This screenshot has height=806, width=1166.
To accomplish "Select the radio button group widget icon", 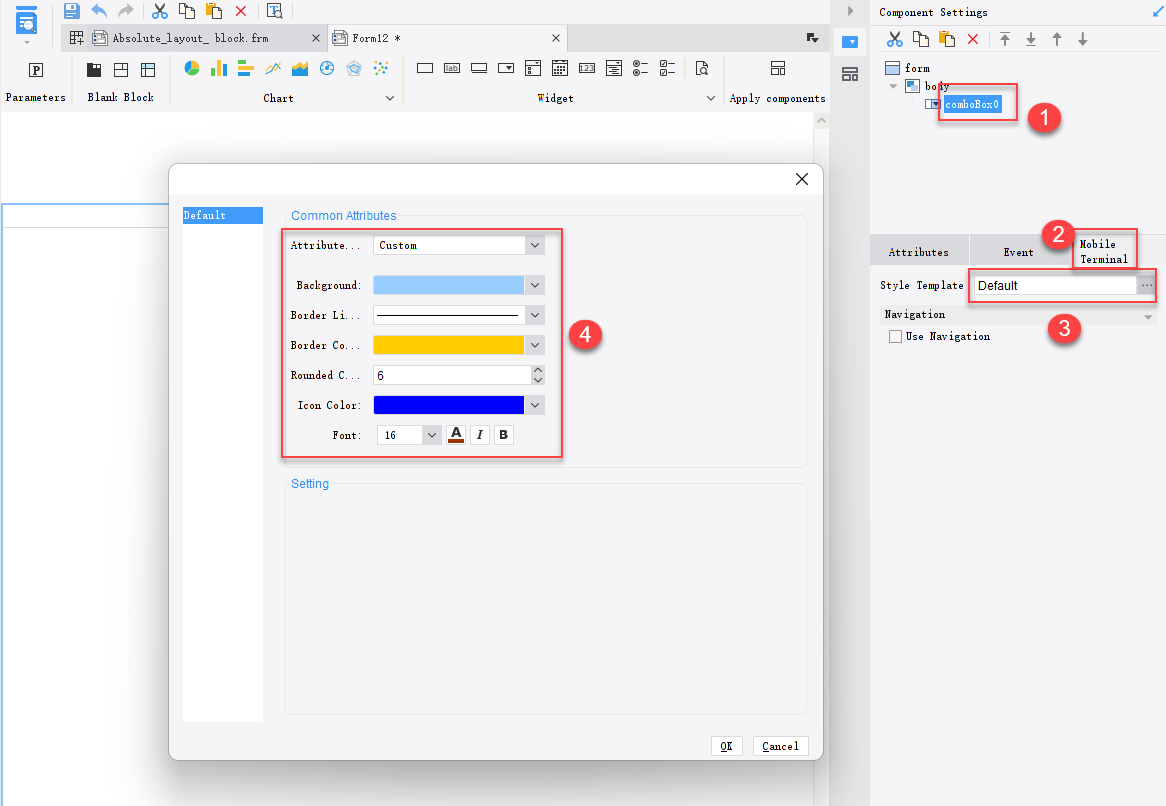I will click(x=640, y=68).
